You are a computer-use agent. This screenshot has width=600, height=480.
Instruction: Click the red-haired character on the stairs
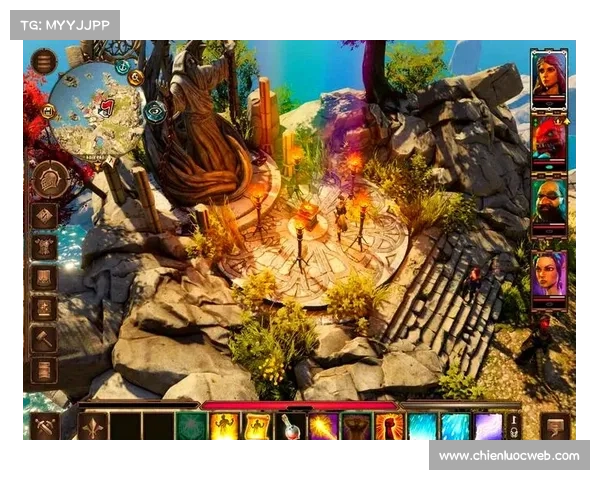click(x=473, y=283)
